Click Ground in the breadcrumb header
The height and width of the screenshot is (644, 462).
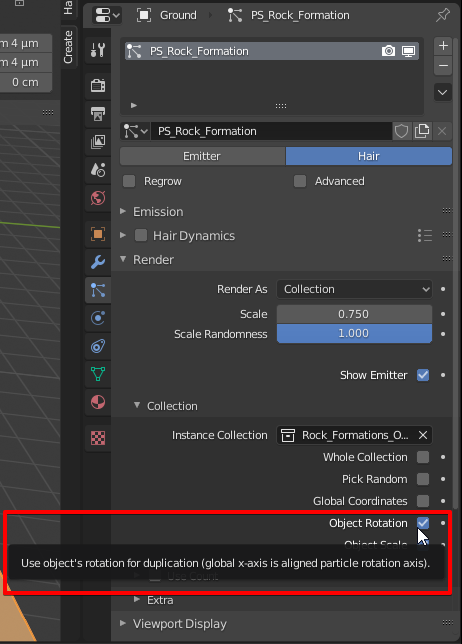(x=178, y=15)
